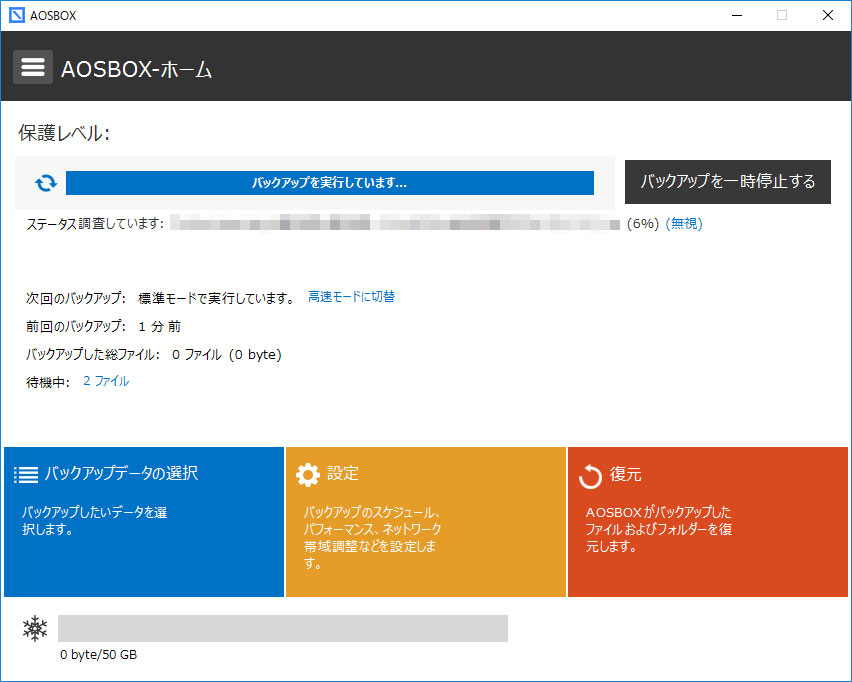Click the (6%) progress percentage
Screen dimensions: 852x682
point(643,223)
